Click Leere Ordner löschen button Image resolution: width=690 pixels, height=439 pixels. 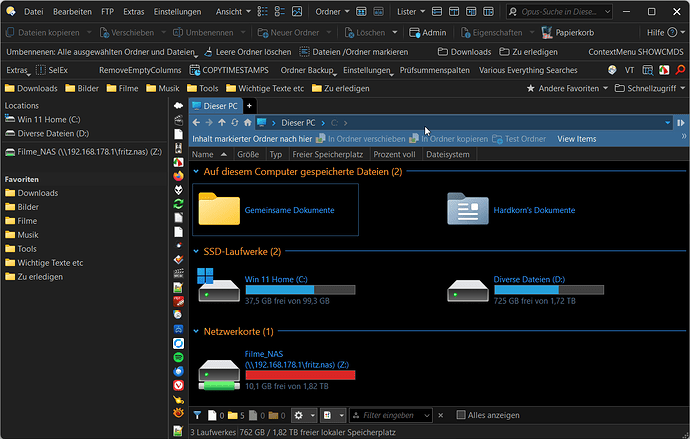(x=248, y=52)
